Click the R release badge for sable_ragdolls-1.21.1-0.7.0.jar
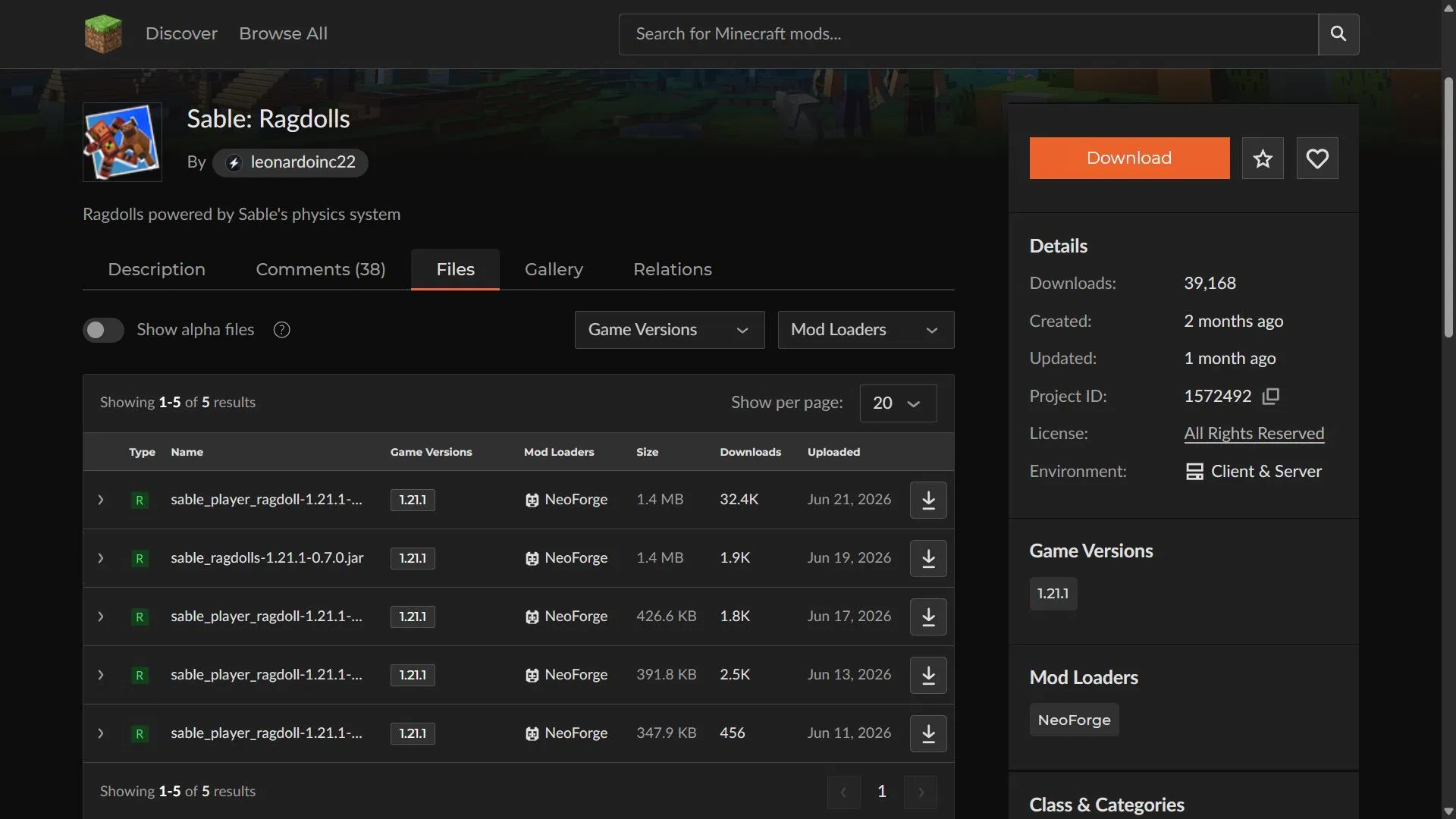 (140, 558)
